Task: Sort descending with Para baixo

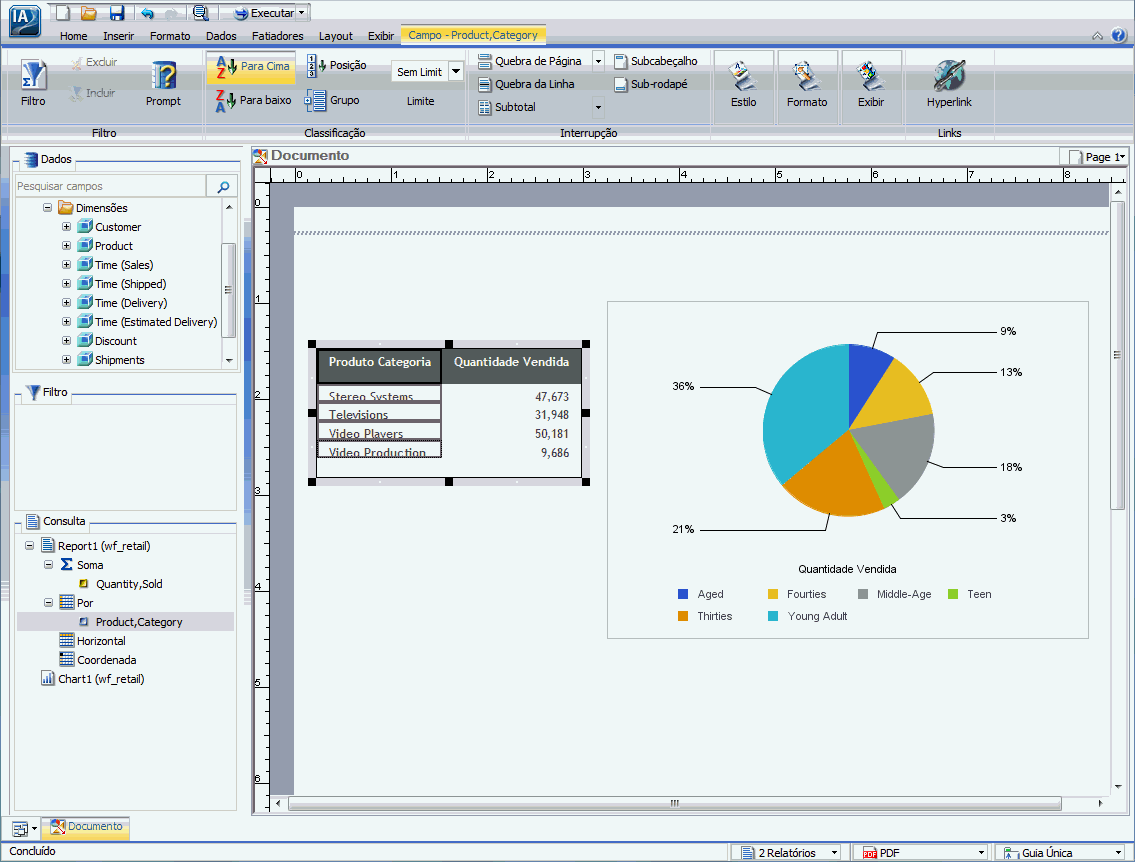Action: 253,101
